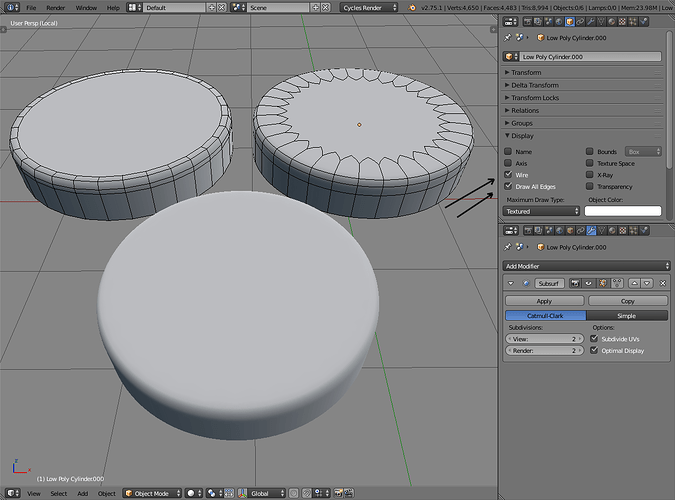Toggle Subsurf edit mode display icon
This screenshot has height=500, width=675.
point(603,283)
